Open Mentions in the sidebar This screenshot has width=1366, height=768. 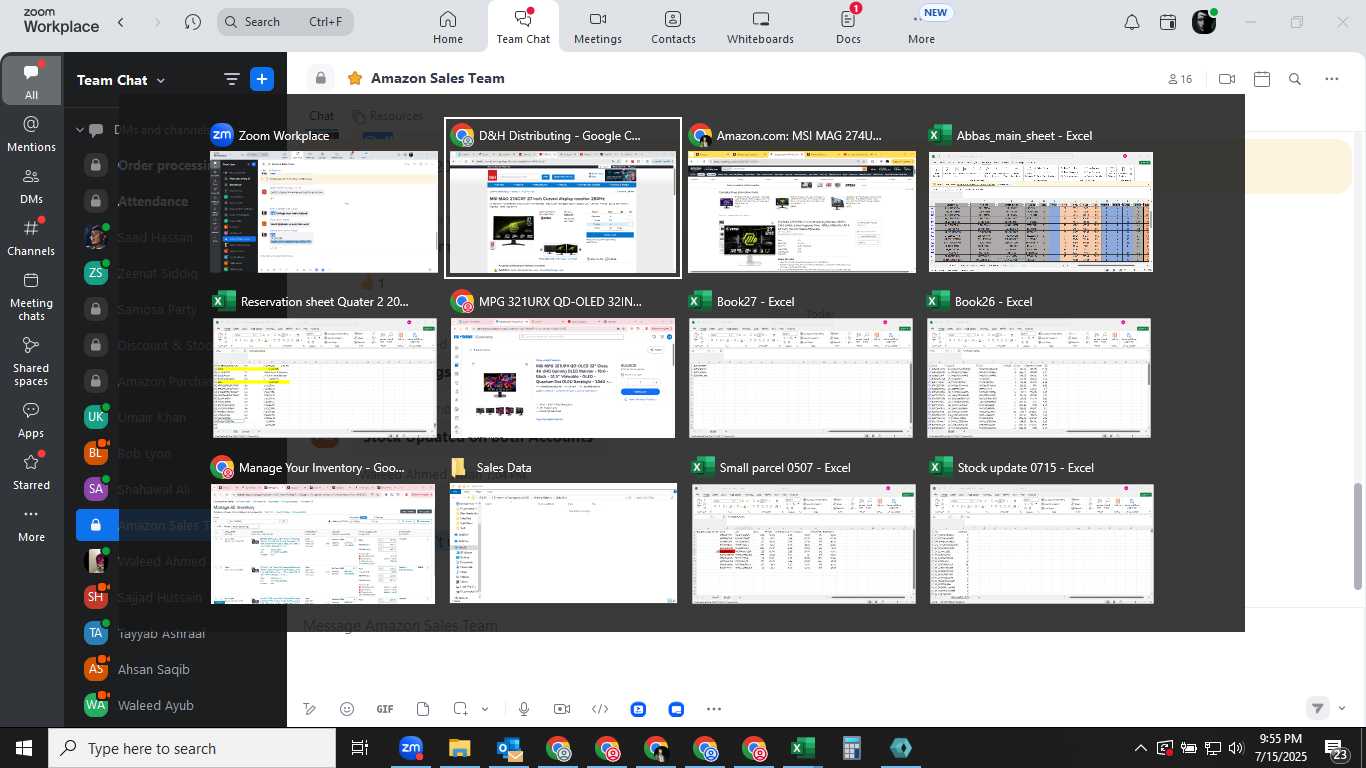(x=31, y=133)
